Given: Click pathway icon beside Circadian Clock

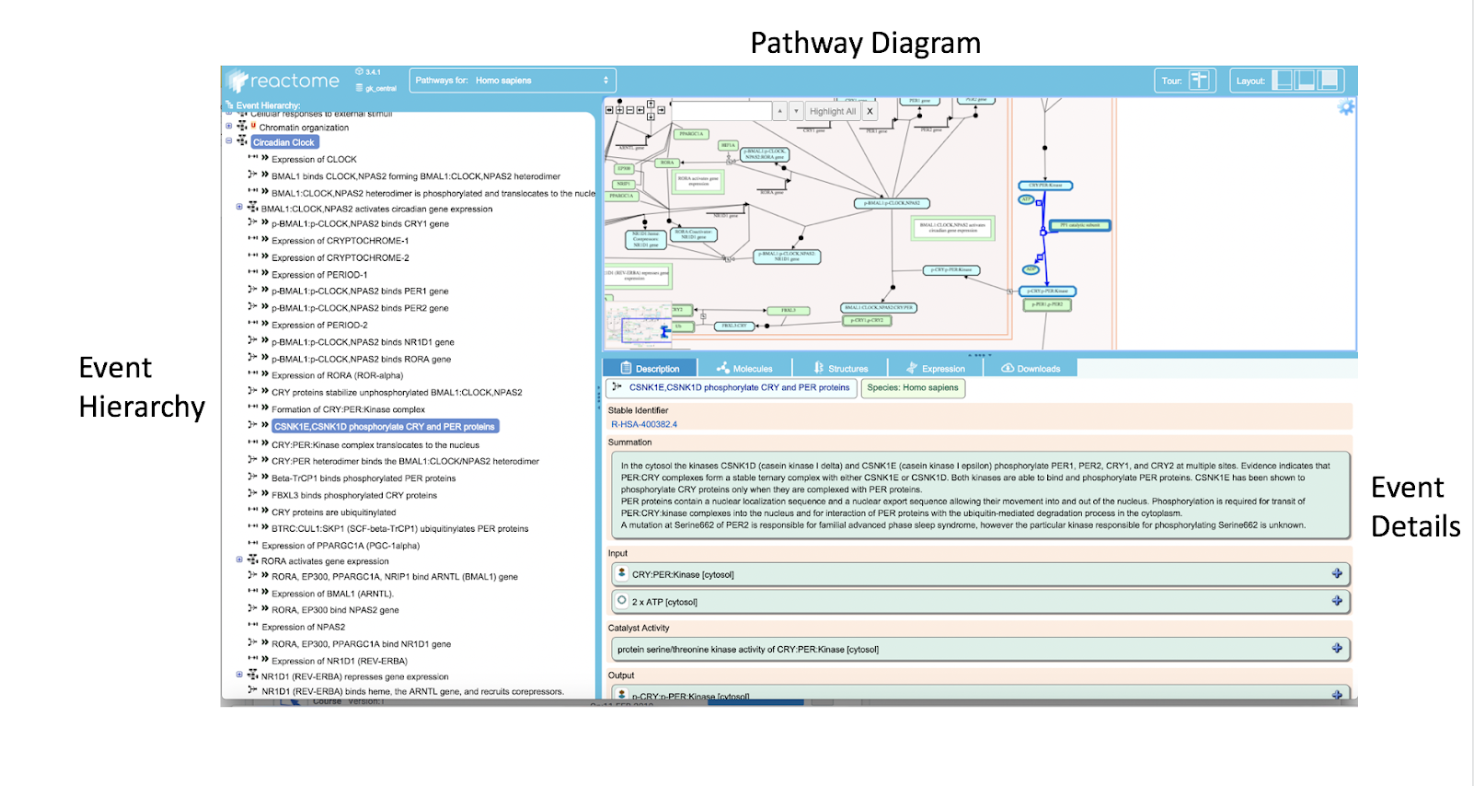Looking at the screenshot, I should 242,142.
